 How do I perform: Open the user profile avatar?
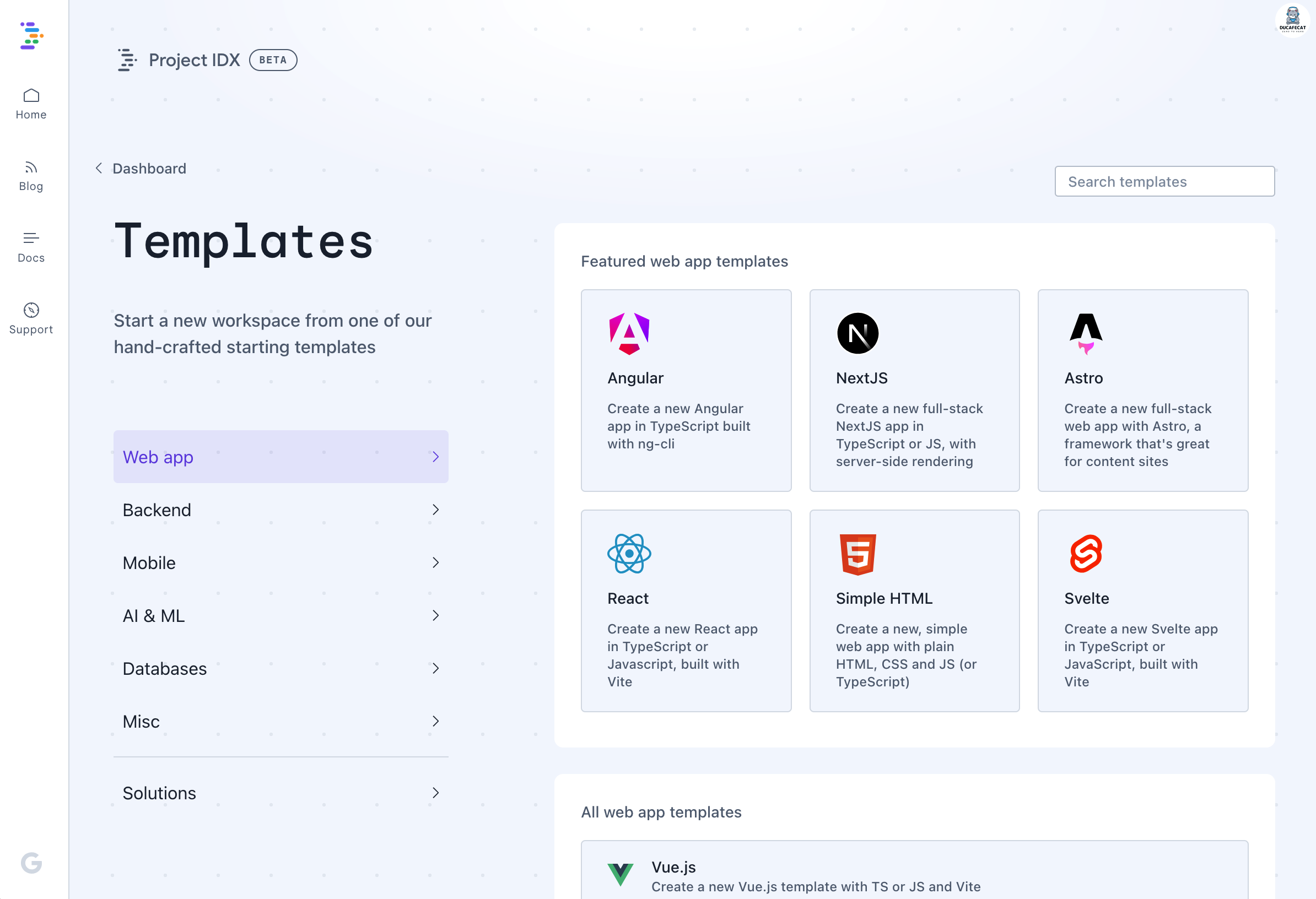tap(1292, 21)
